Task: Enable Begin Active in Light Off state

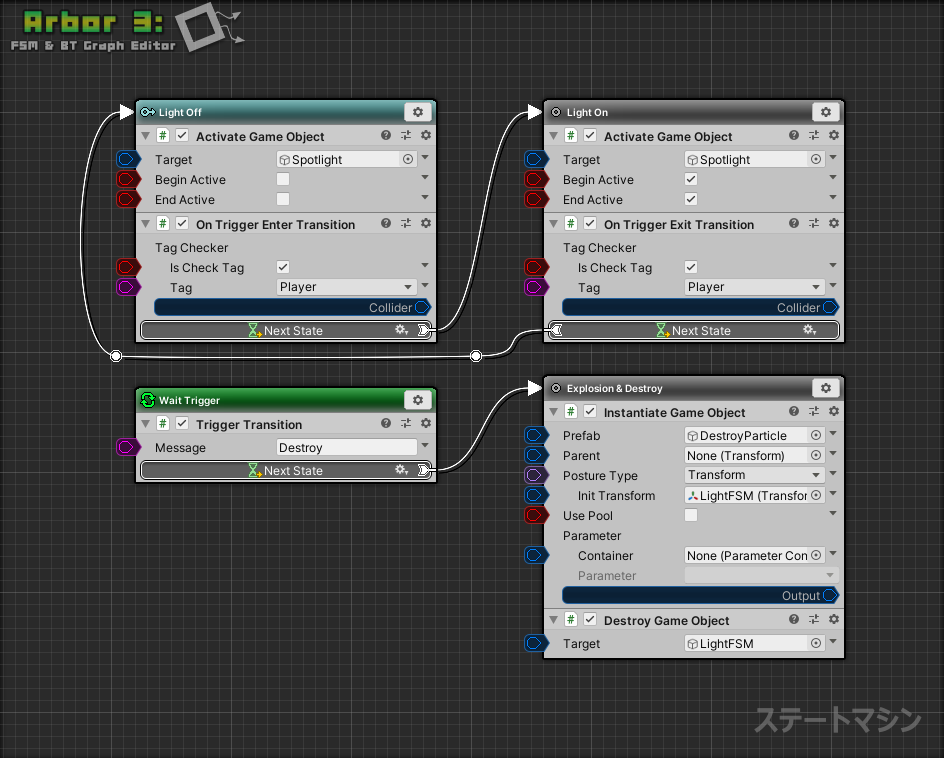Action: click(283, 180)
